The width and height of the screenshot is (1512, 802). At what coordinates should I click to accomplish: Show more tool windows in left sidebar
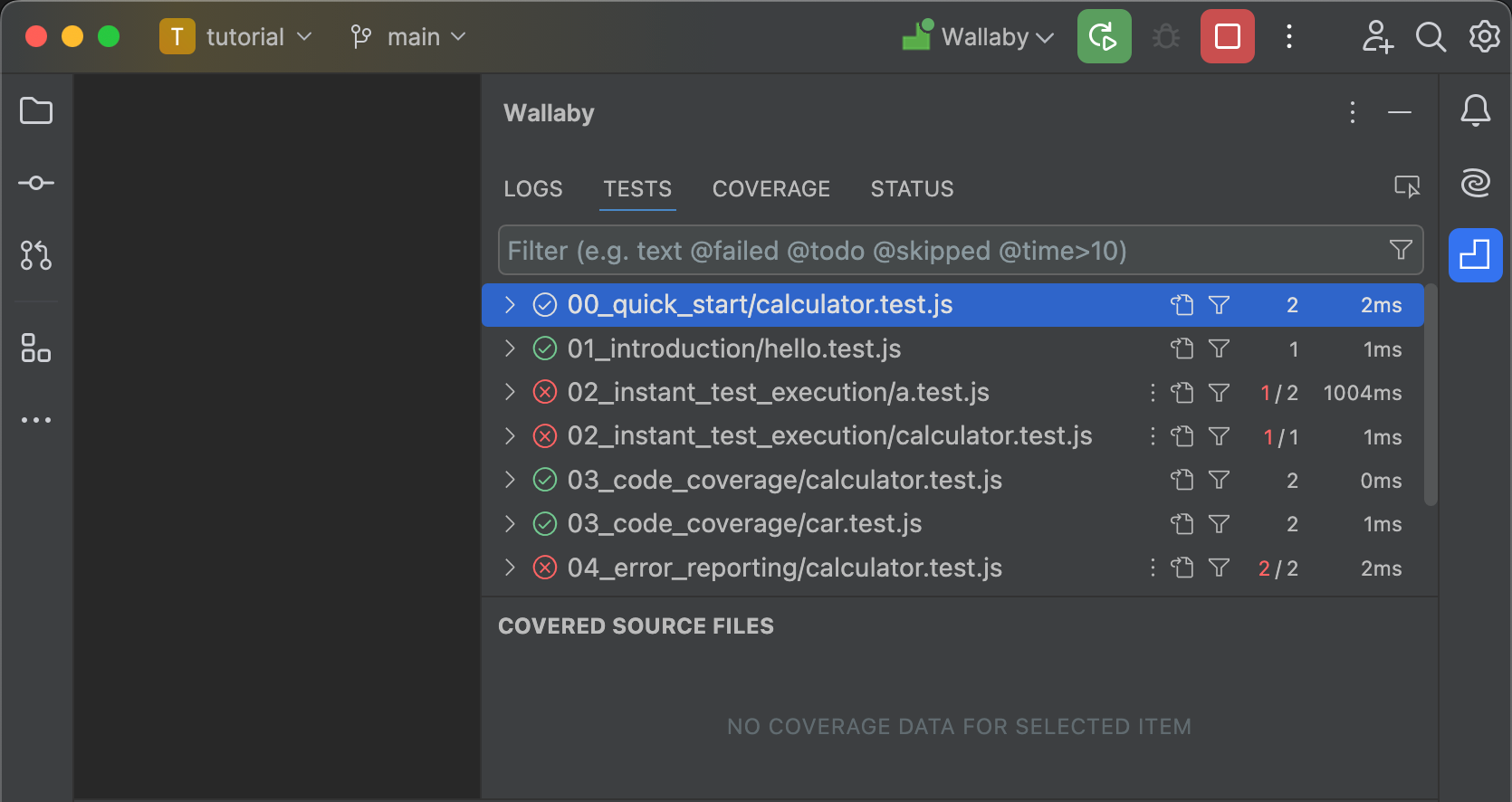[36, 420]
